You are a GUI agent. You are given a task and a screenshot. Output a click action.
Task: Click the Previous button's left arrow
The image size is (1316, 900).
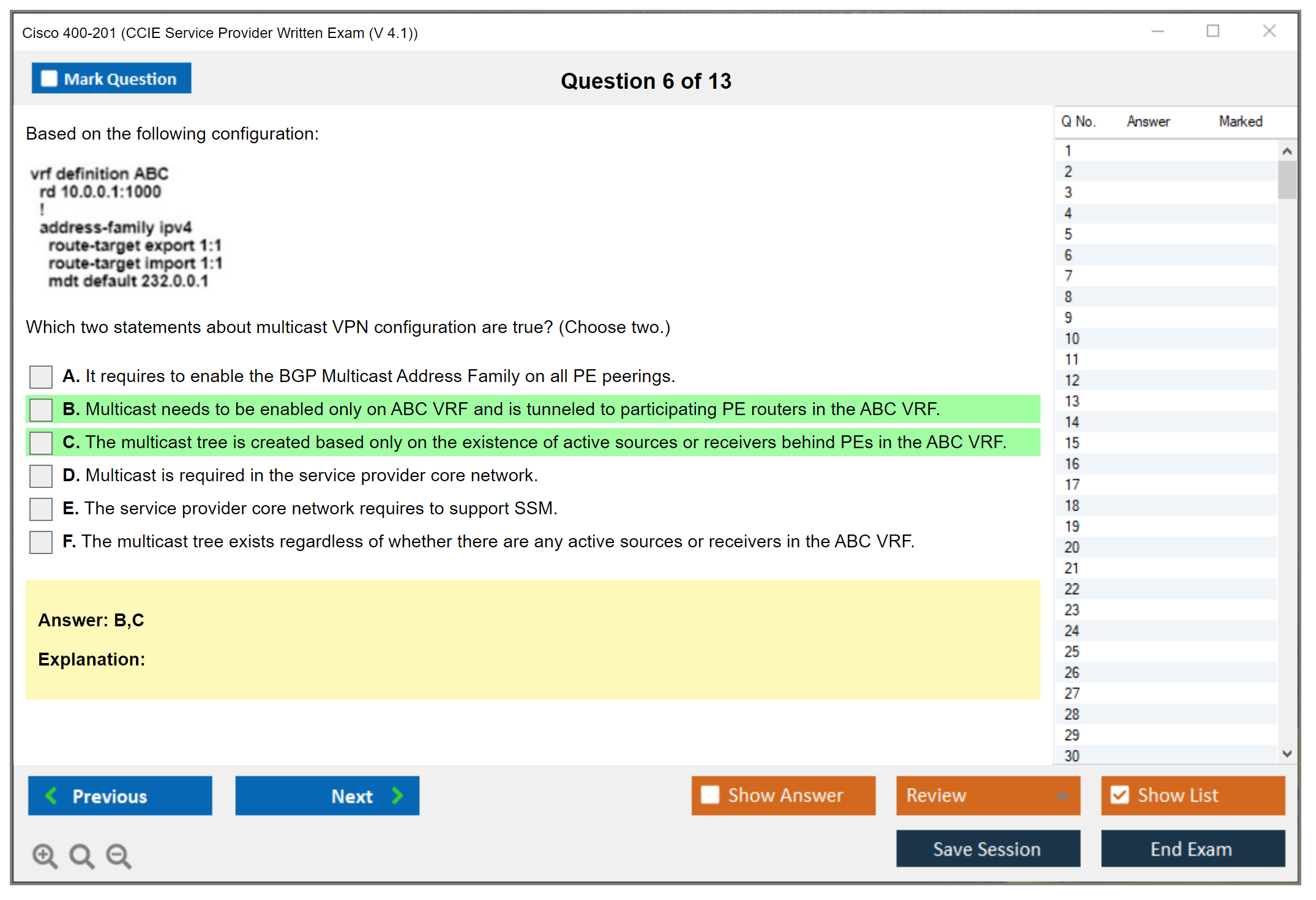[51, 795]
